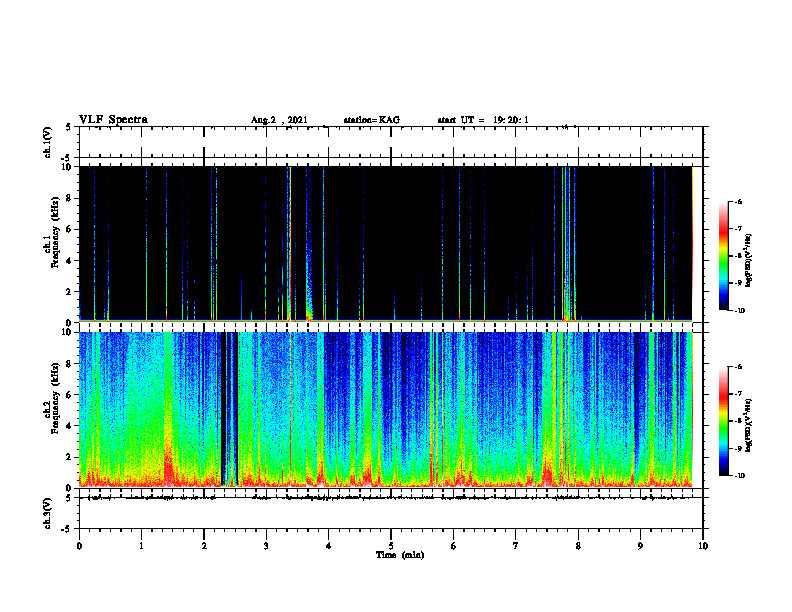This screenshot has height=612, width=792.
Task: Click the "-10" tick on ch.1 colorbar
Action: (739, 311)
